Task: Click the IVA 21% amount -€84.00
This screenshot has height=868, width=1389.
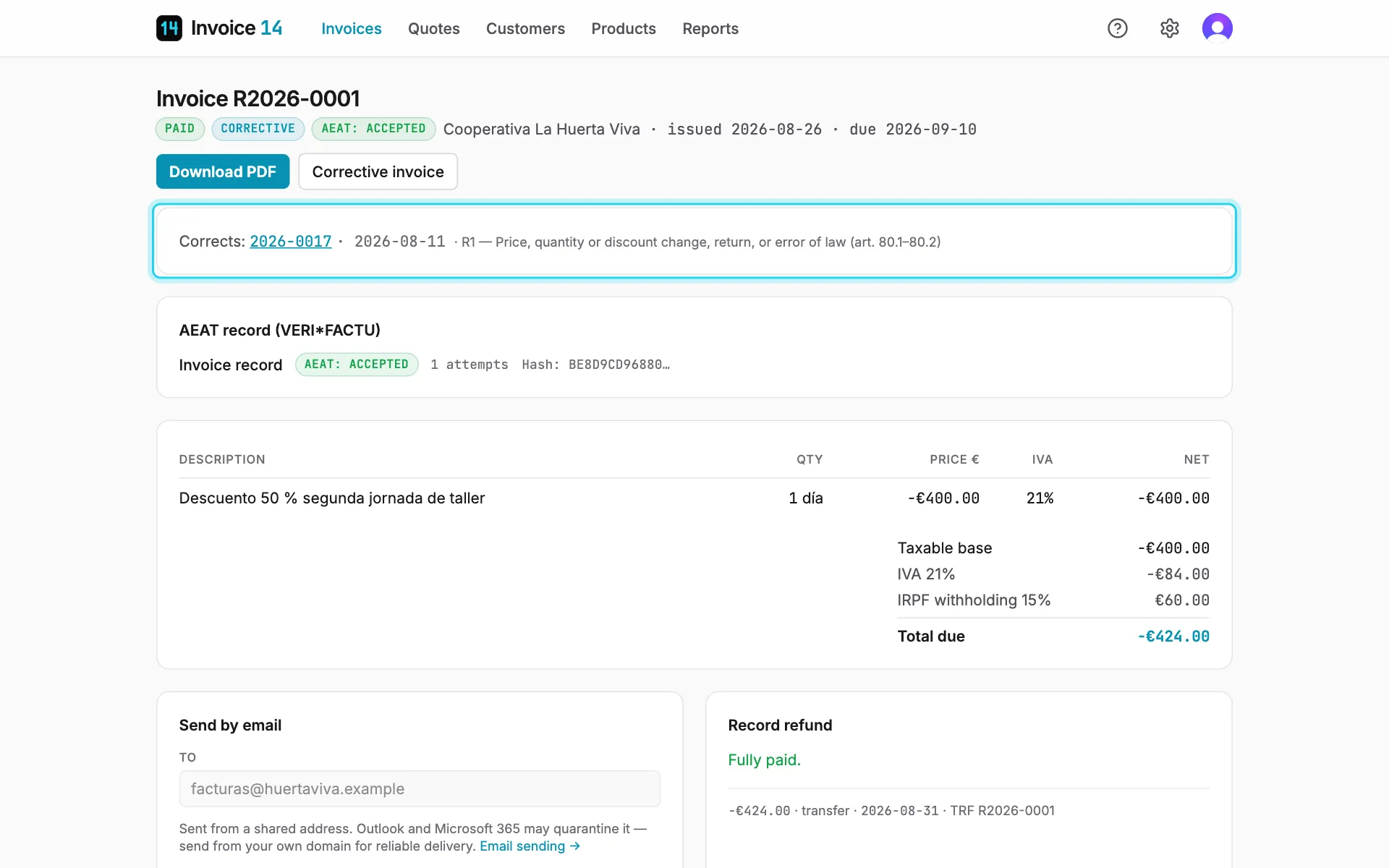Action: click(x=1178, y=574)
